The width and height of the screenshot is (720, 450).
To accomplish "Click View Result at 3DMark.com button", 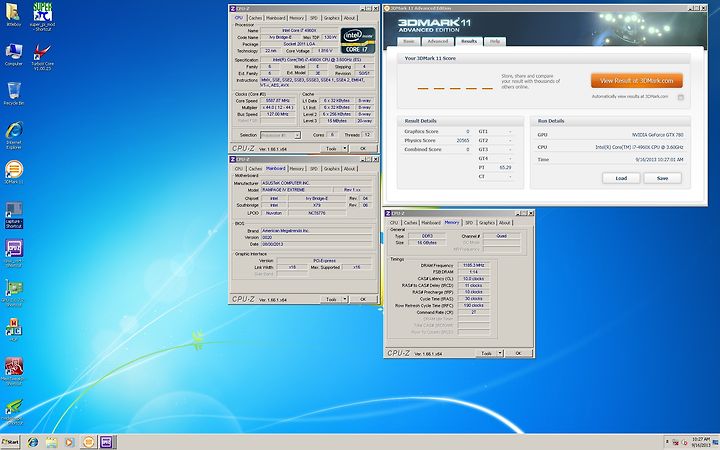I will 636,80.
